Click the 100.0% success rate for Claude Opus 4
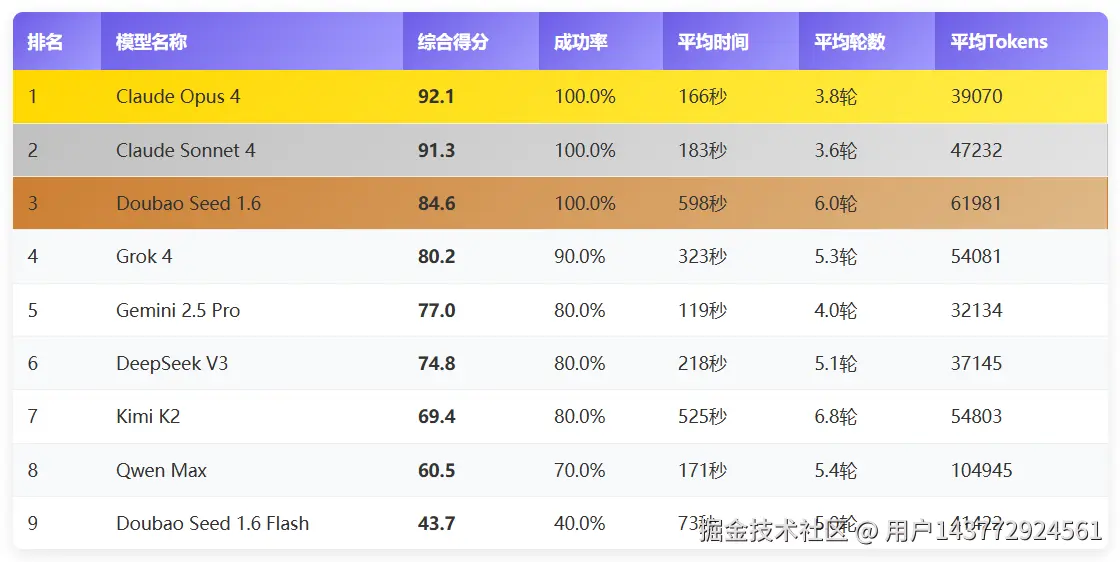Viewport: 1120px width, 562px height. pos(585,96)
